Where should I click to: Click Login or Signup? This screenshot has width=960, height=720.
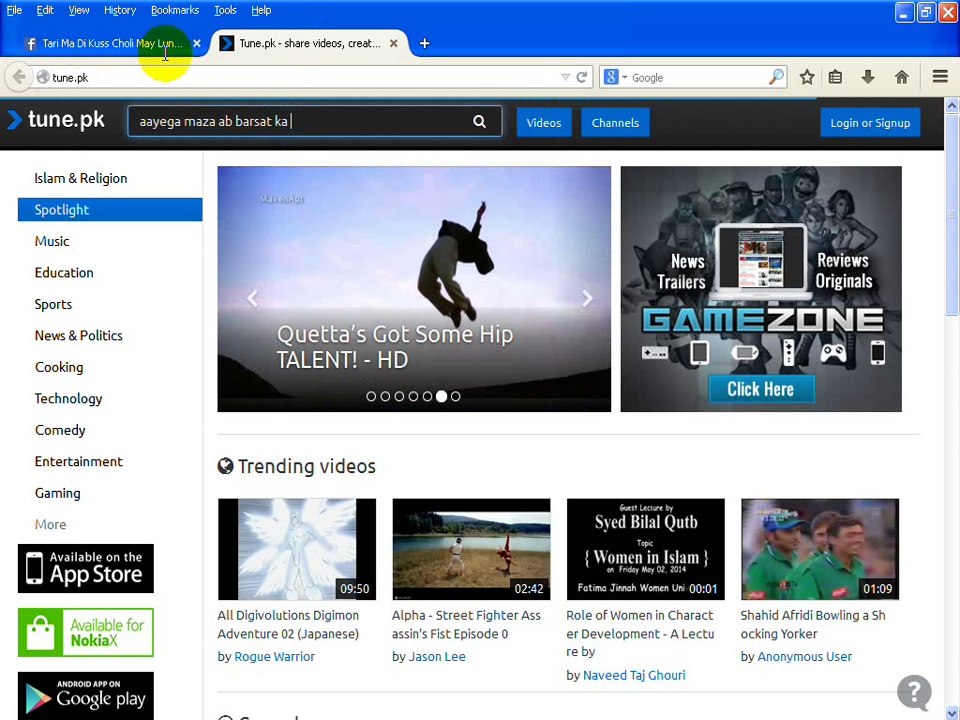[x=870, y=122]
